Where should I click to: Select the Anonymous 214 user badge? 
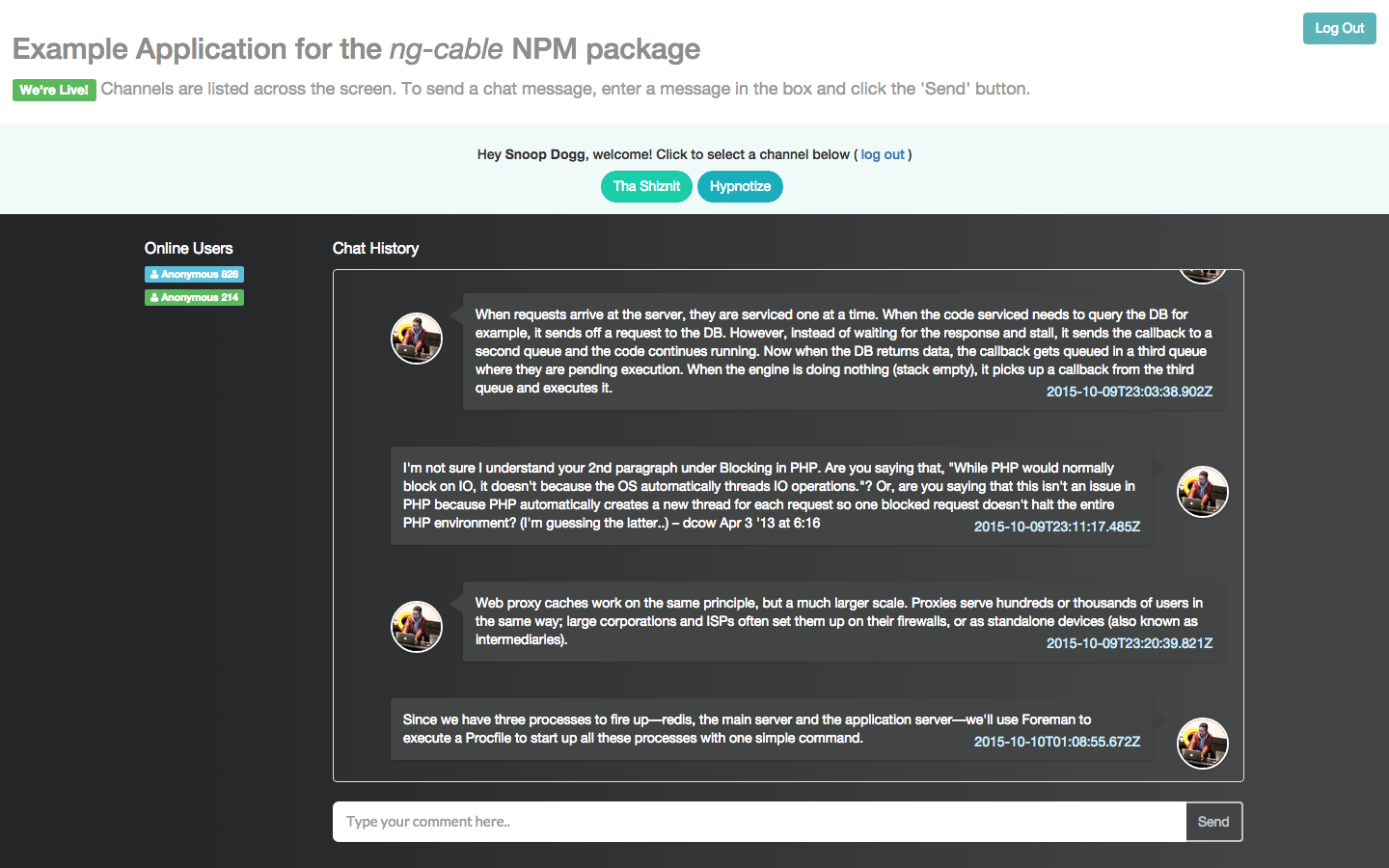(x=194, y=297)
